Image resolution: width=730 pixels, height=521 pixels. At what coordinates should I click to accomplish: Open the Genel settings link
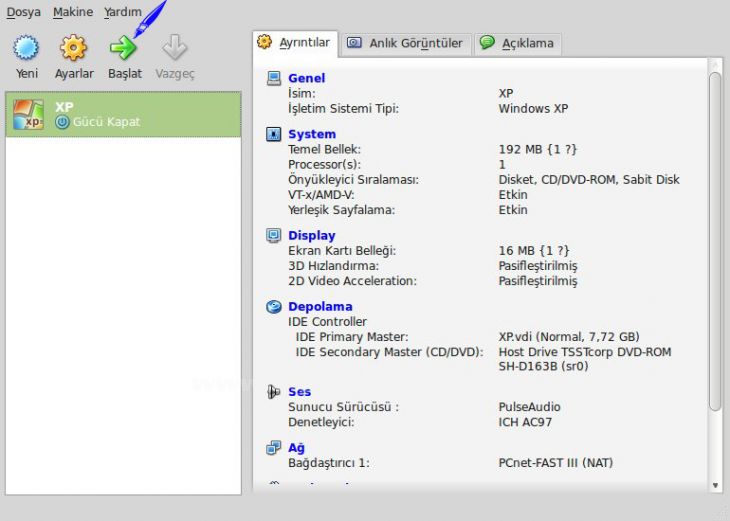pyautogui.click(x=306, y=78)
